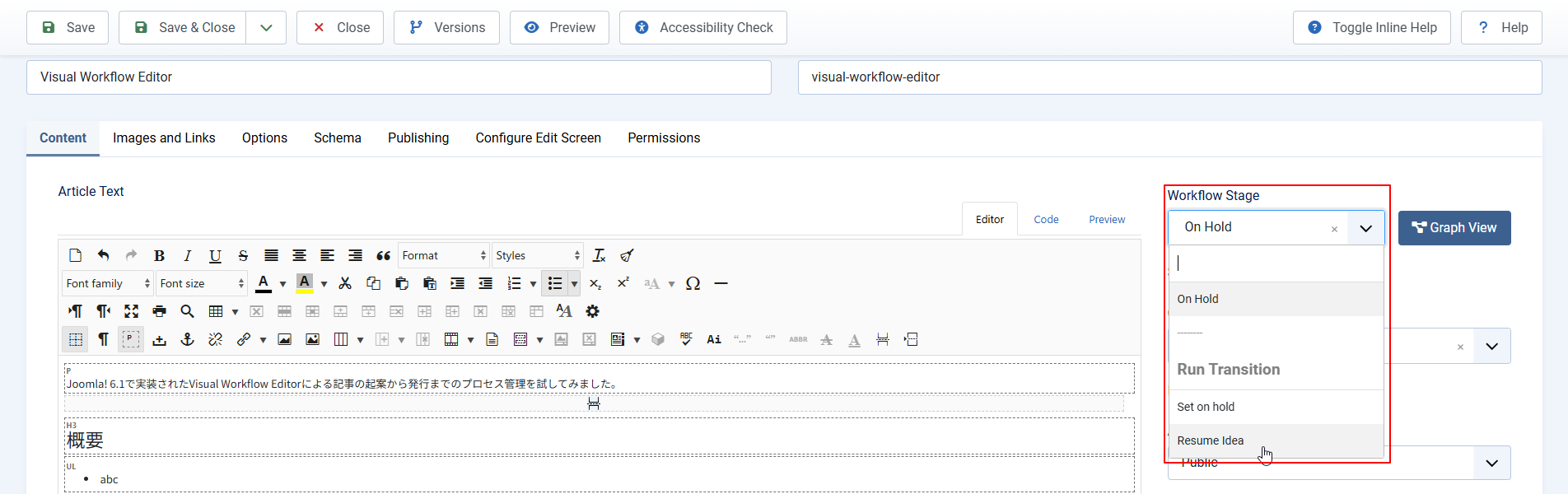Open the special character Omega icon
This screenshot has width=1568, height=494.
(x=693, y=284)
